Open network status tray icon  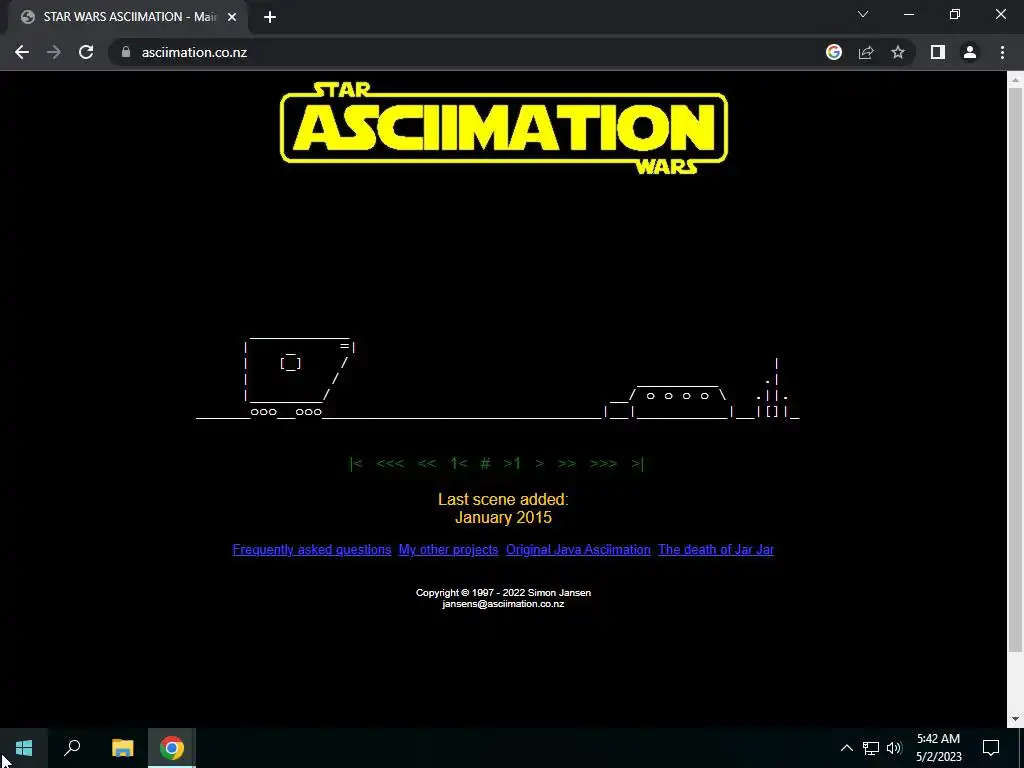(x=871, y=748)
